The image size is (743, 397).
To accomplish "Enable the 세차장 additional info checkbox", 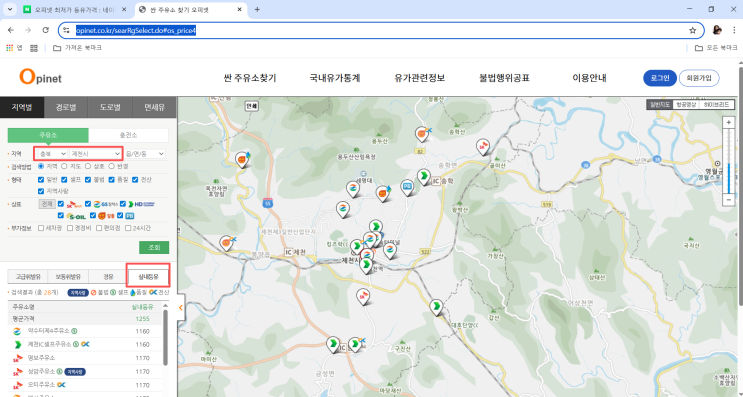I will click(x=41, y=228).
